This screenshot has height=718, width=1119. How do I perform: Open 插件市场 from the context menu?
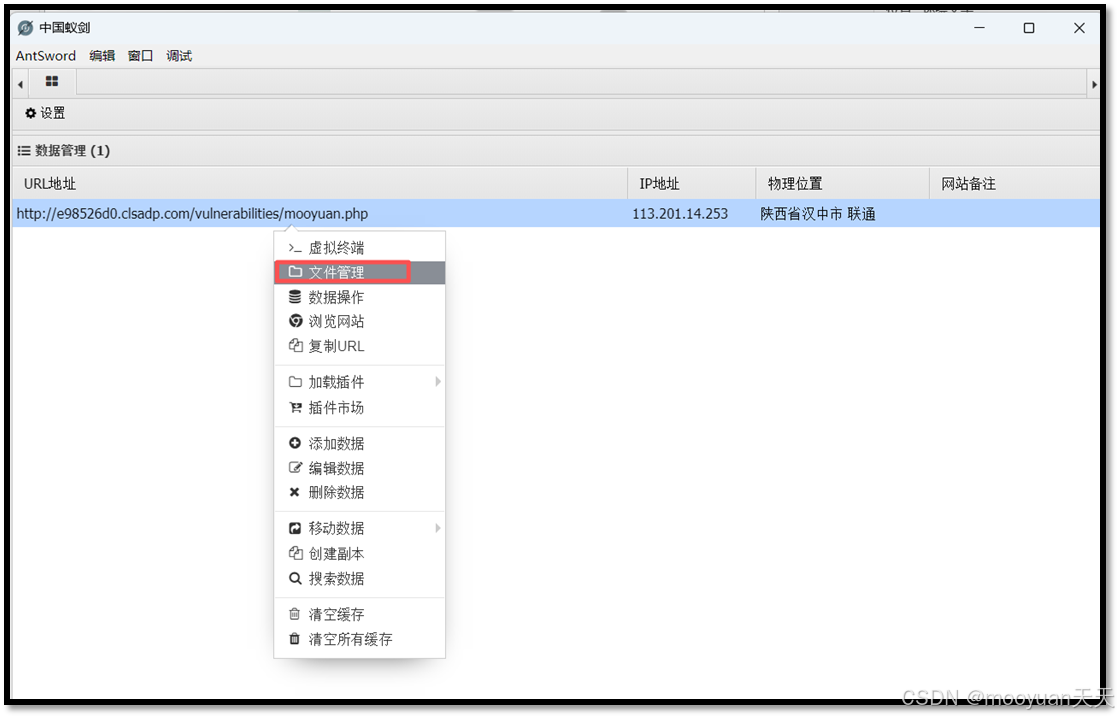(x=360, y=408)
